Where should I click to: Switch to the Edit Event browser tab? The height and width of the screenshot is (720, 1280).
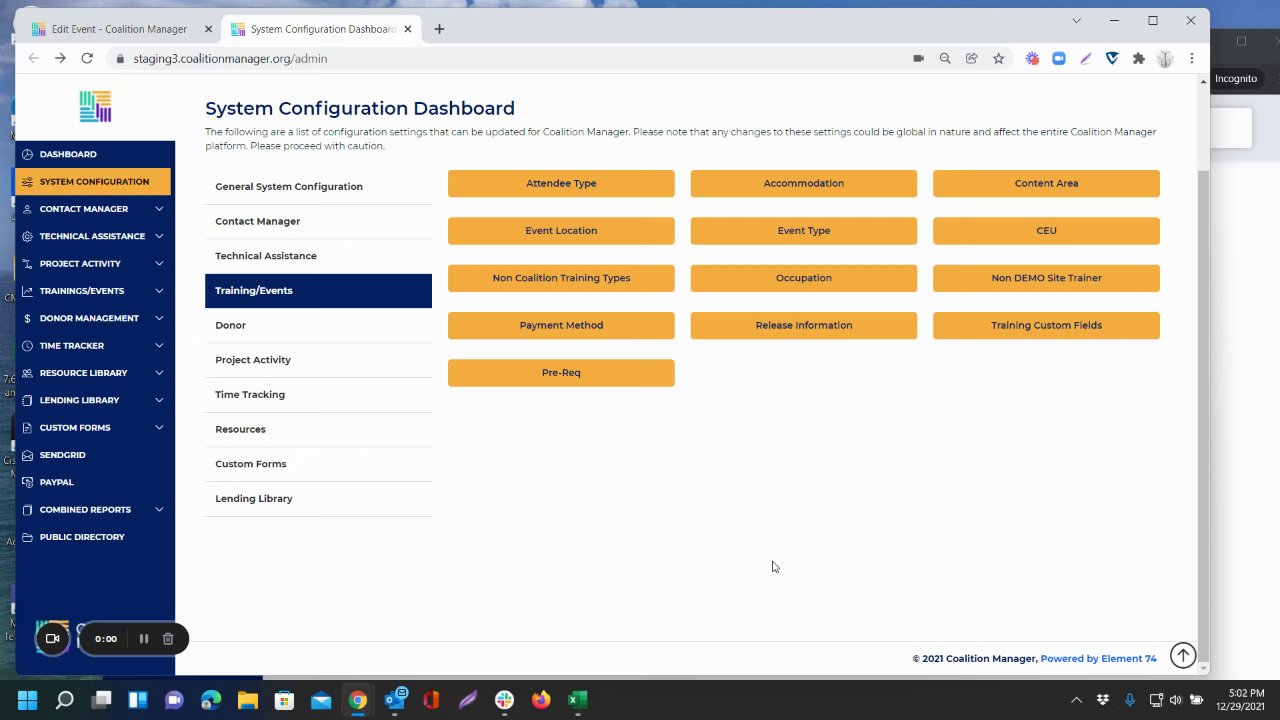click(119, 29)
